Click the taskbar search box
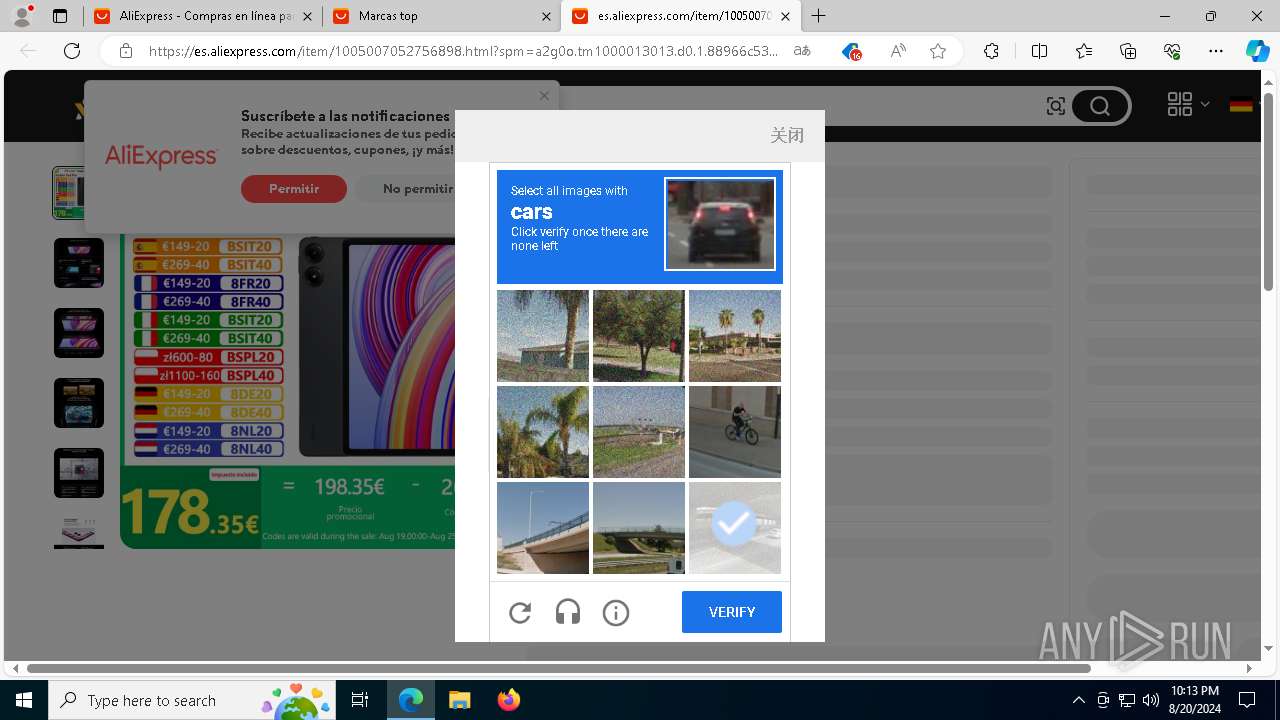This screenshot has width=1280, height=720. (190, 700)
